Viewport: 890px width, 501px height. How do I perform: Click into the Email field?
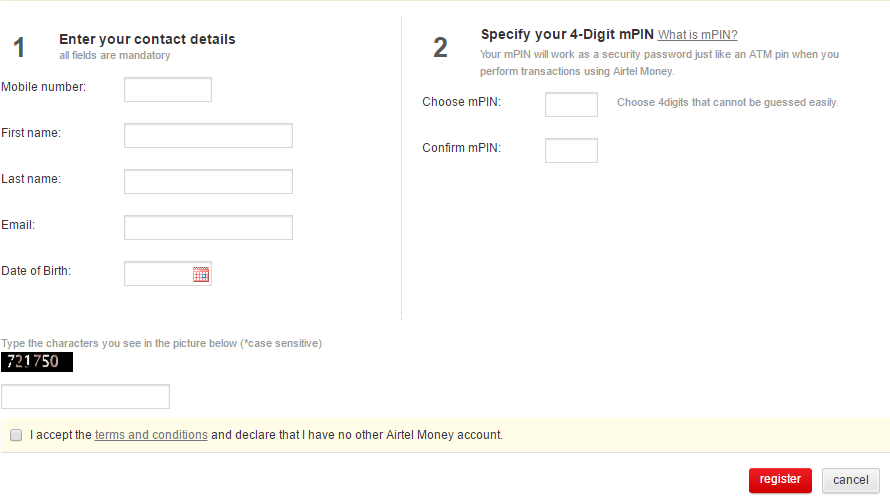pos(208,228)
